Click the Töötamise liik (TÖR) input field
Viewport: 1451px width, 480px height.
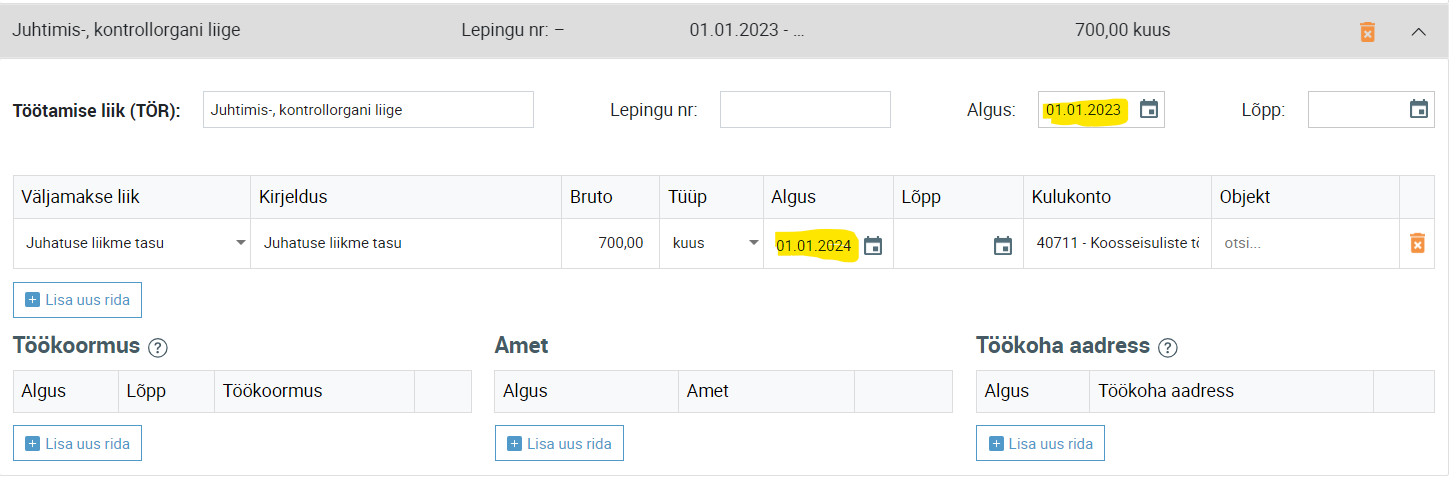368,110
